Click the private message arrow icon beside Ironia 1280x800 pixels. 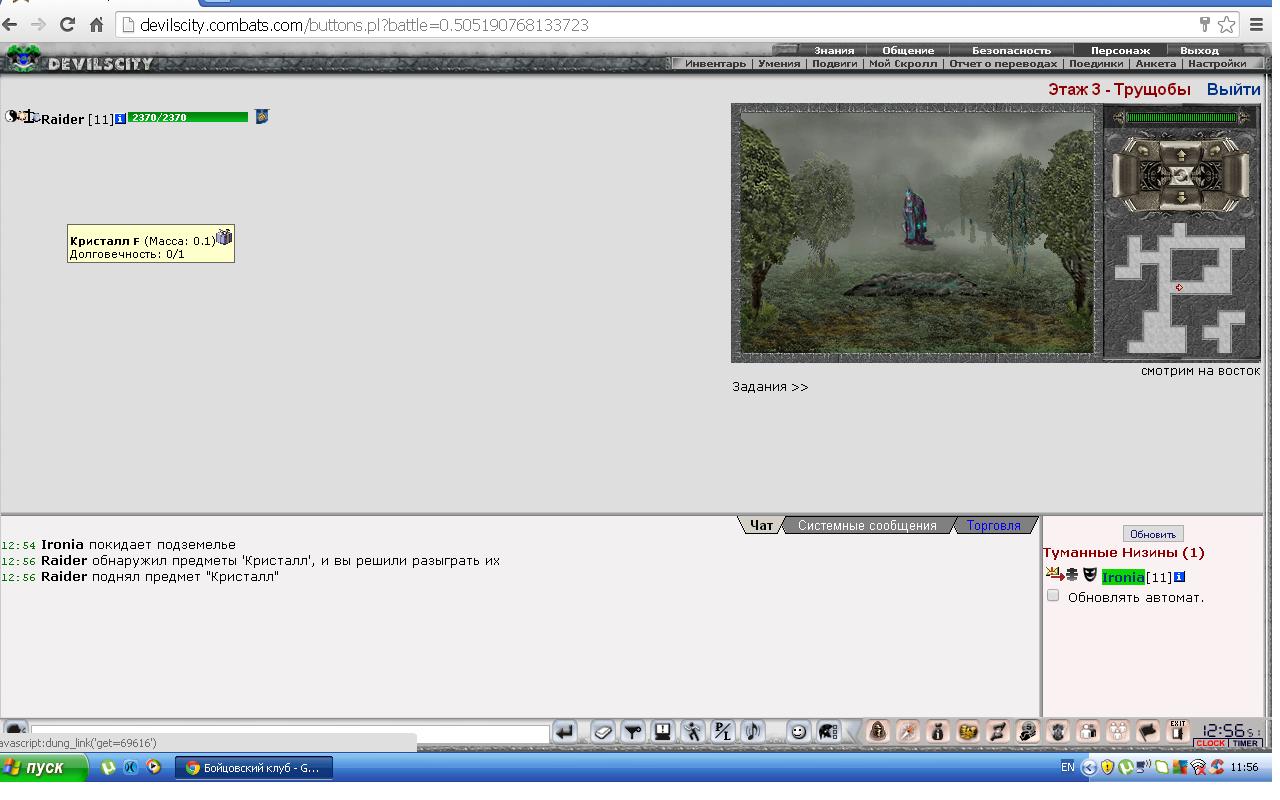(x=1054, y=575)
